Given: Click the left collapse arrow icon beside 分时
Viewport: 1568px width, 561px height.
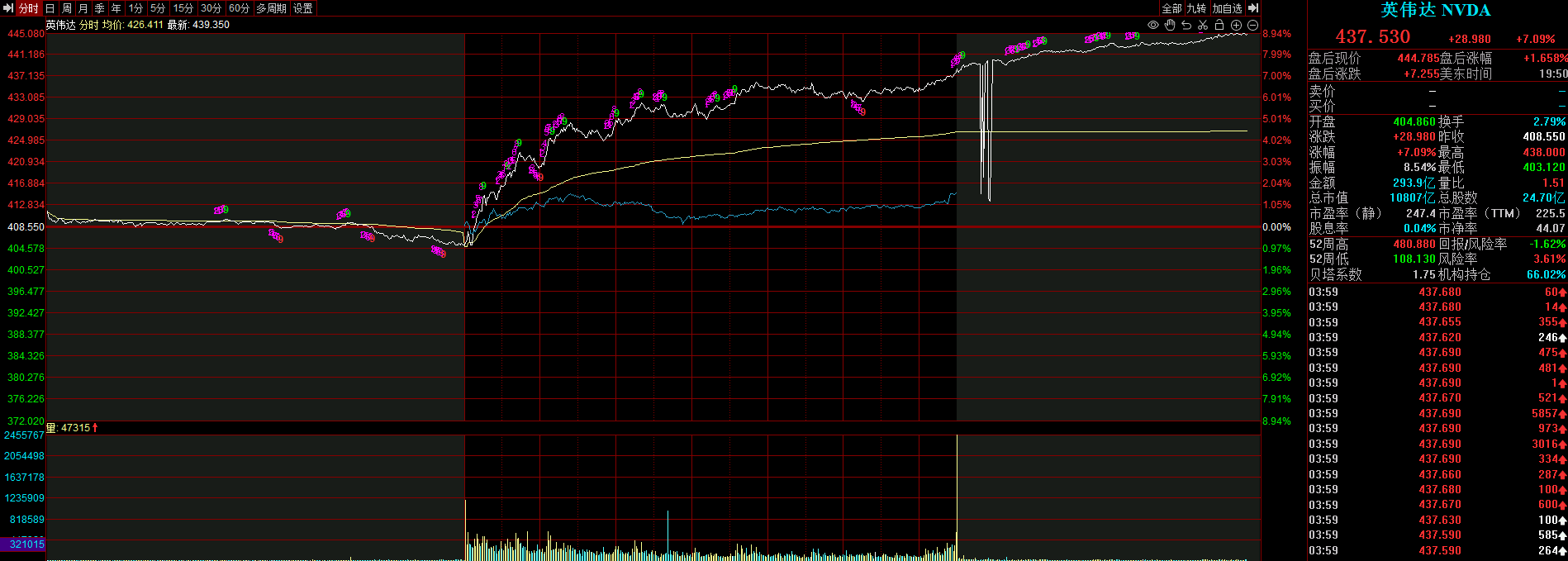Looking at the screenshot, I should (8, 8).
